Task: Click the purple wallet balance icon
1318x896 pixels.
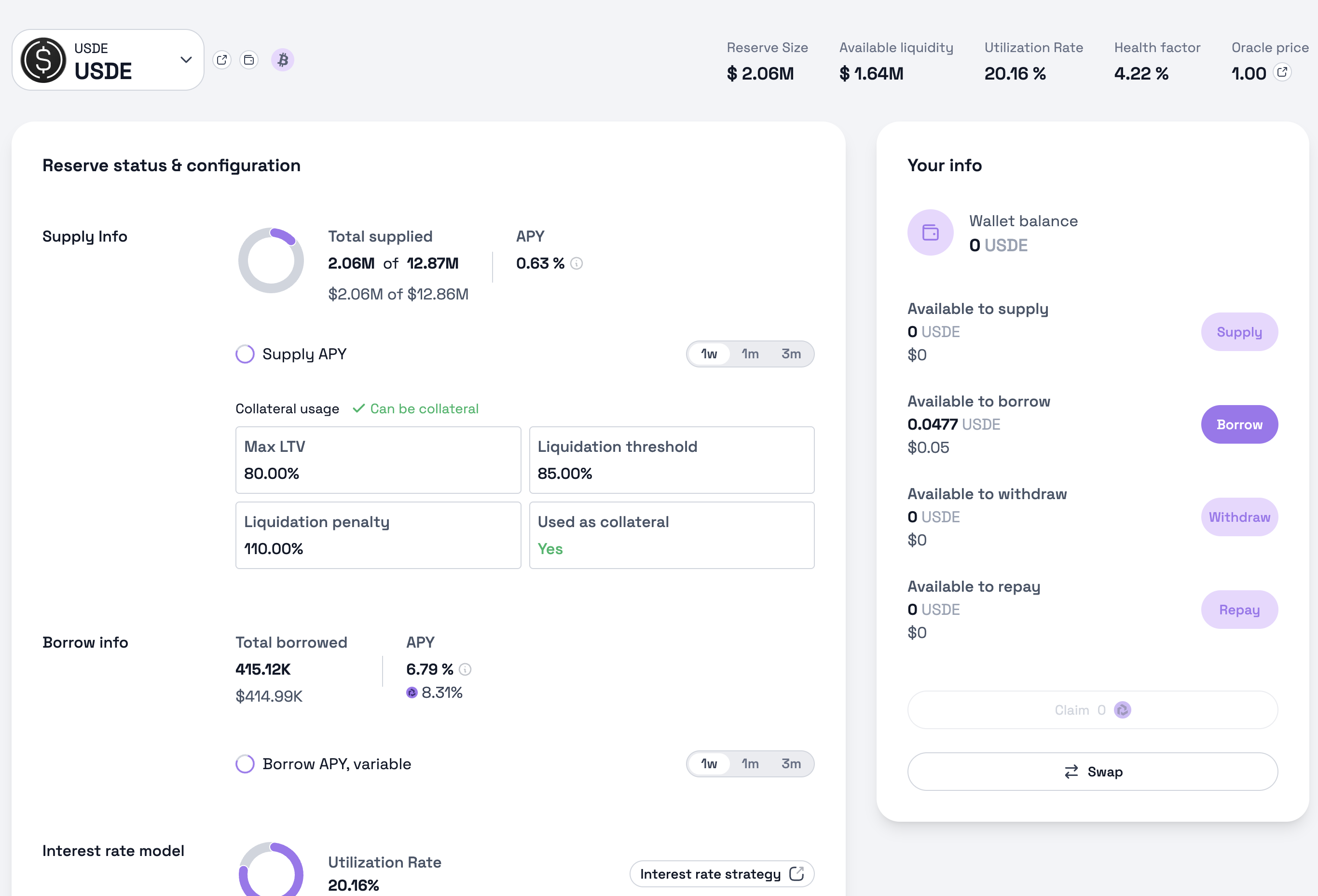Action: pyautogui.click(x=930, y=232)
